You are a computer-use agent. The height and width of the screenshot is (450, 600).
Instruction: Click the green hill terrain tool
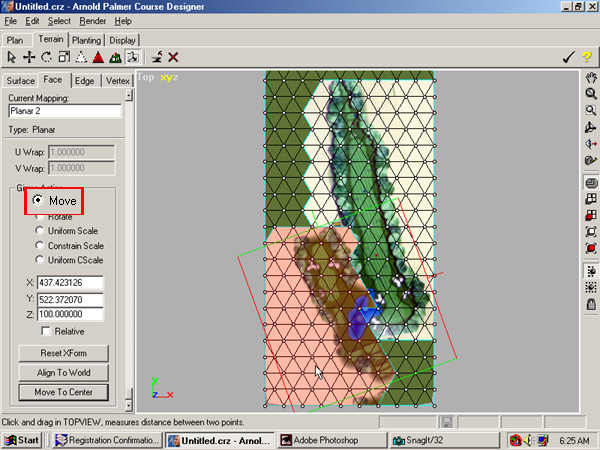point(116,57)
